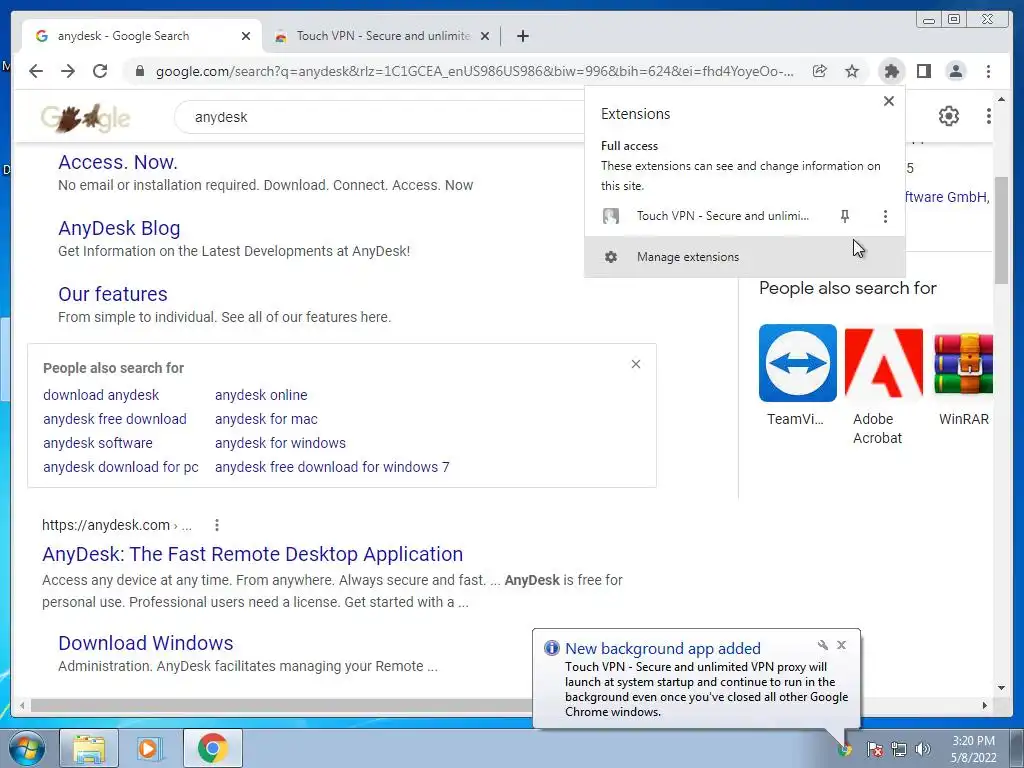This screenshot has width=1024, height=768.
Task: Open the Windows Start menu
Action: click(x=27, y=748)
